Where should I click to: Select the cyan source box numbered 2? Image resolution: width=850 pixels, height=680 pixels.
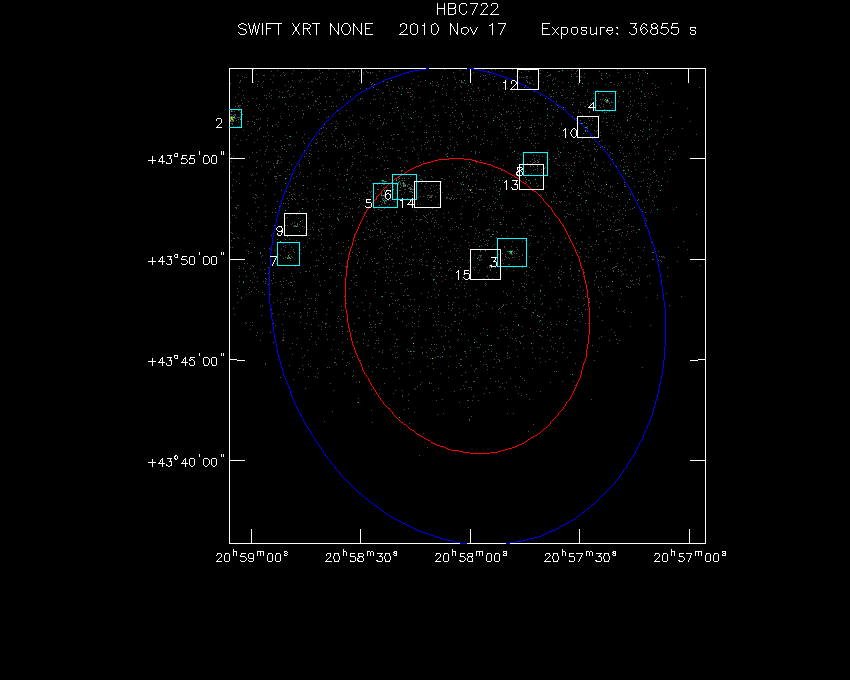point(235,118)
